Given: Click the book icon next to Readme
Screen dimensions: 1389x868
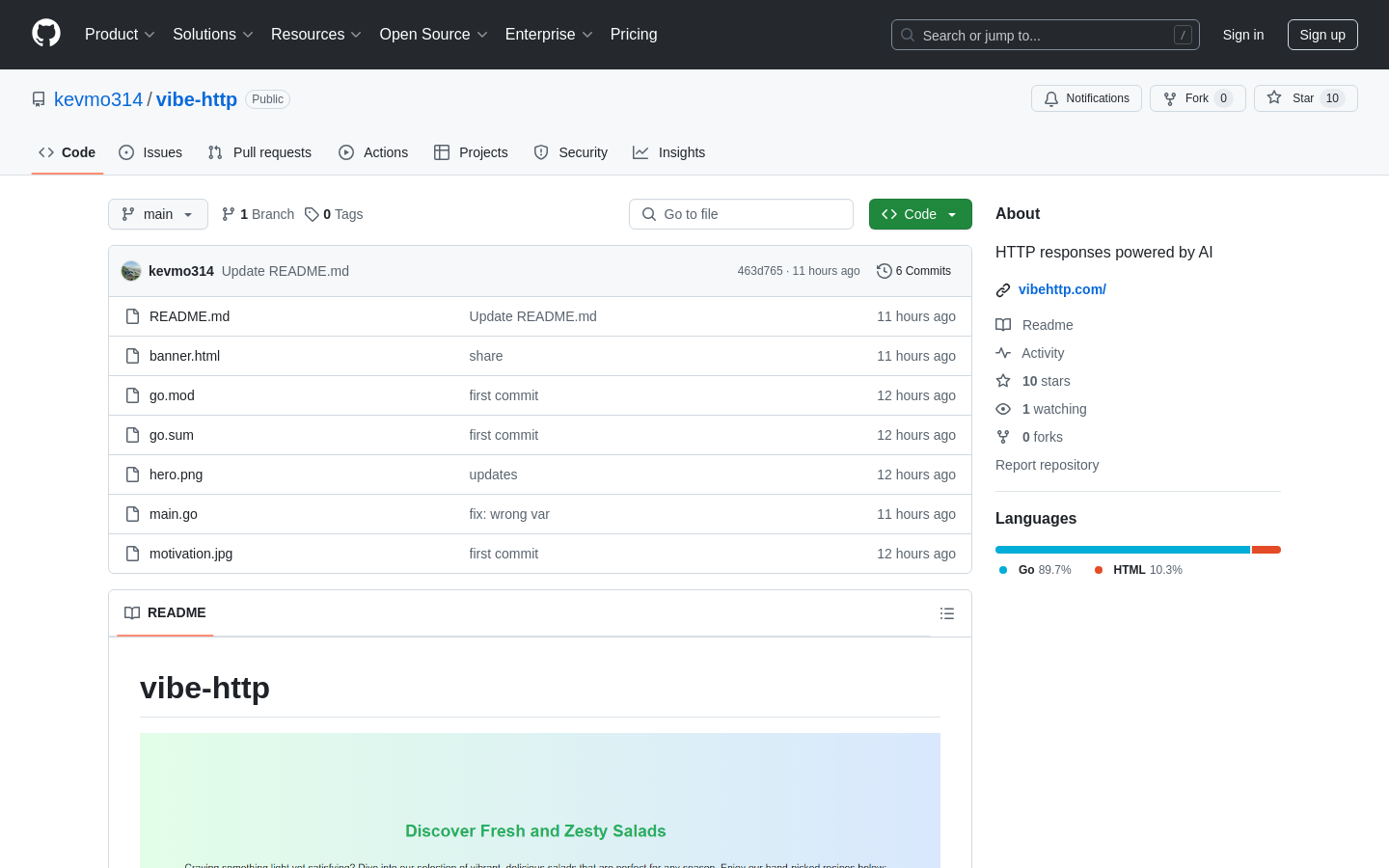Looking at the screenshot, I should point(1003,325).
